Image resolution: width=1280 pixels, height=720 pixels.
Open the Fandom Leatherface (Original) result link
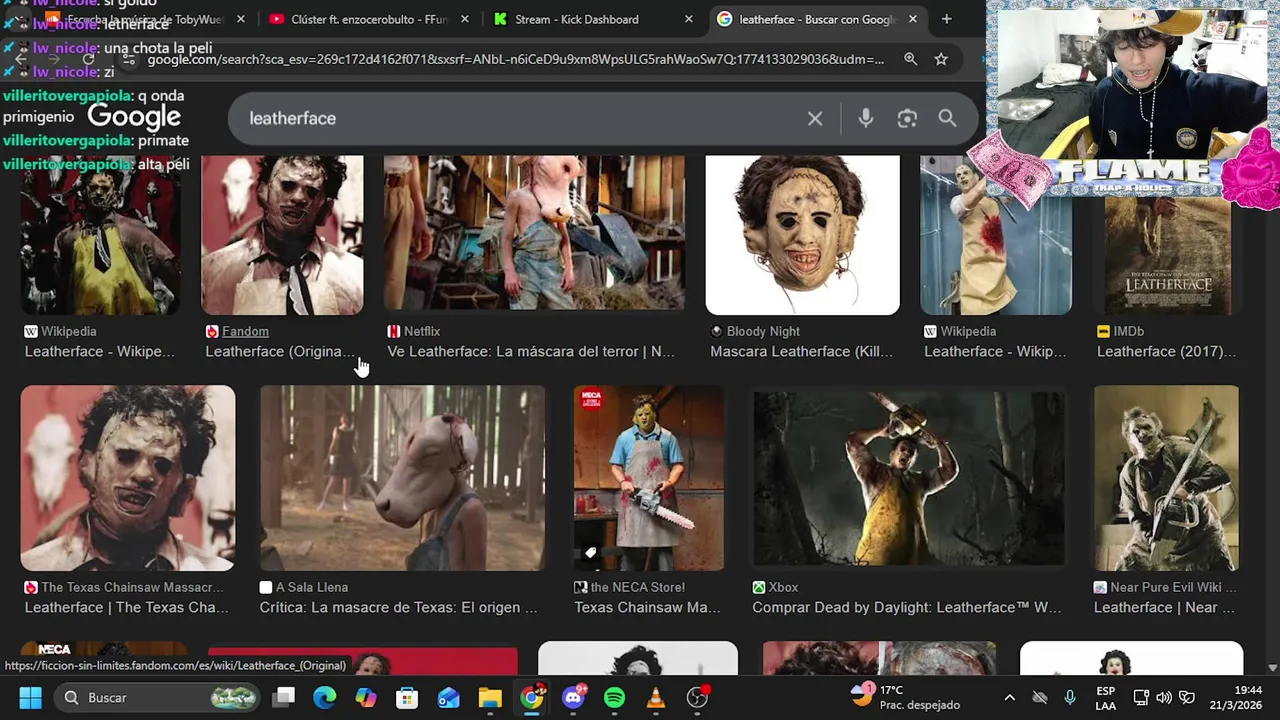(x=280, y=351)
